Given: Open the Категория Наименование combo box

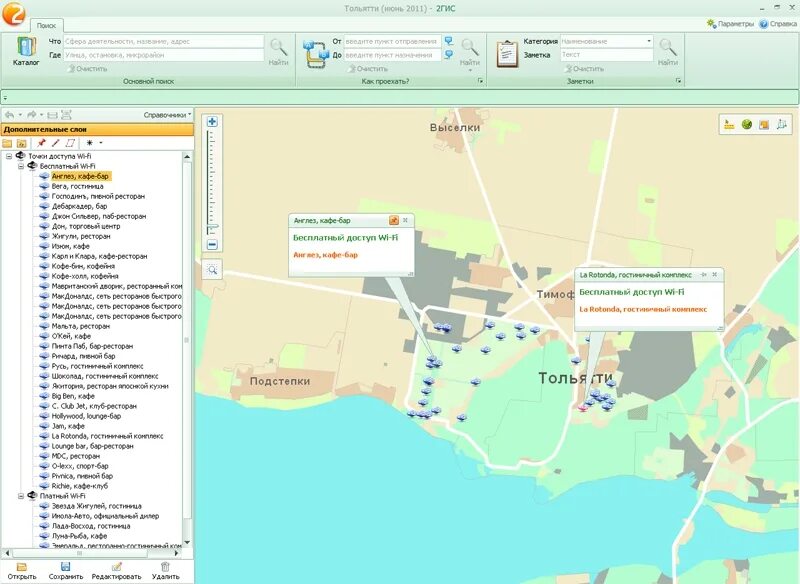Looking at the screenshot, I should 607,41.
